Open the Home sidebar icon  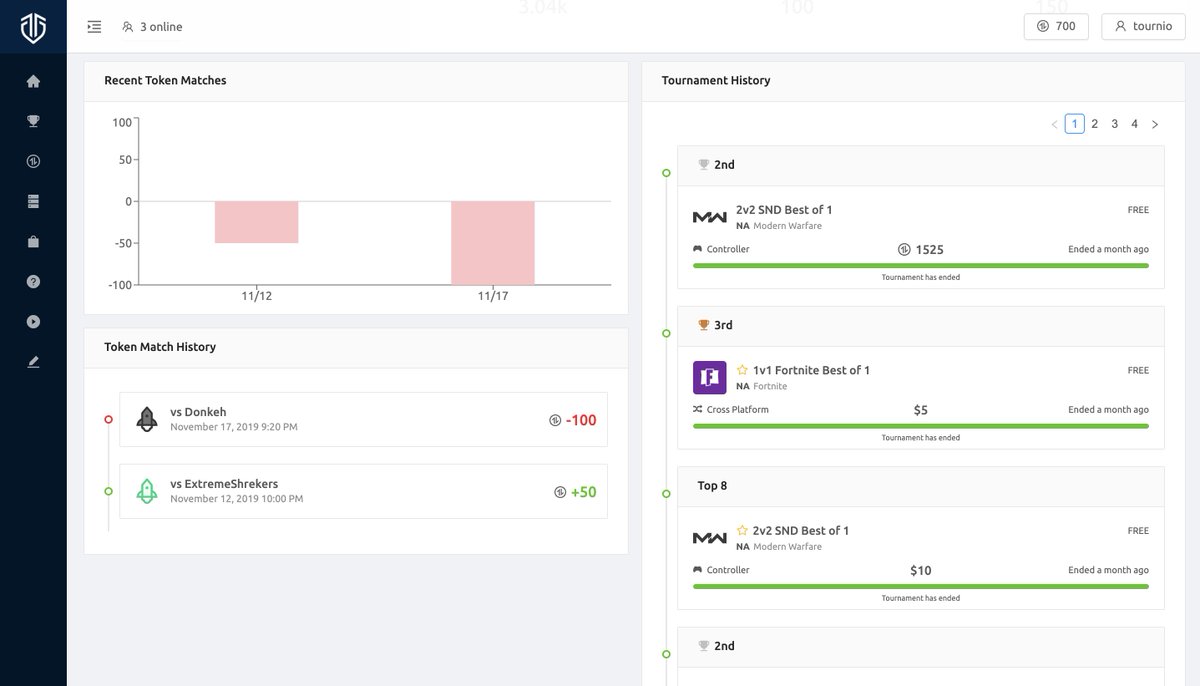pyautogui.click(x=33, y=81)
